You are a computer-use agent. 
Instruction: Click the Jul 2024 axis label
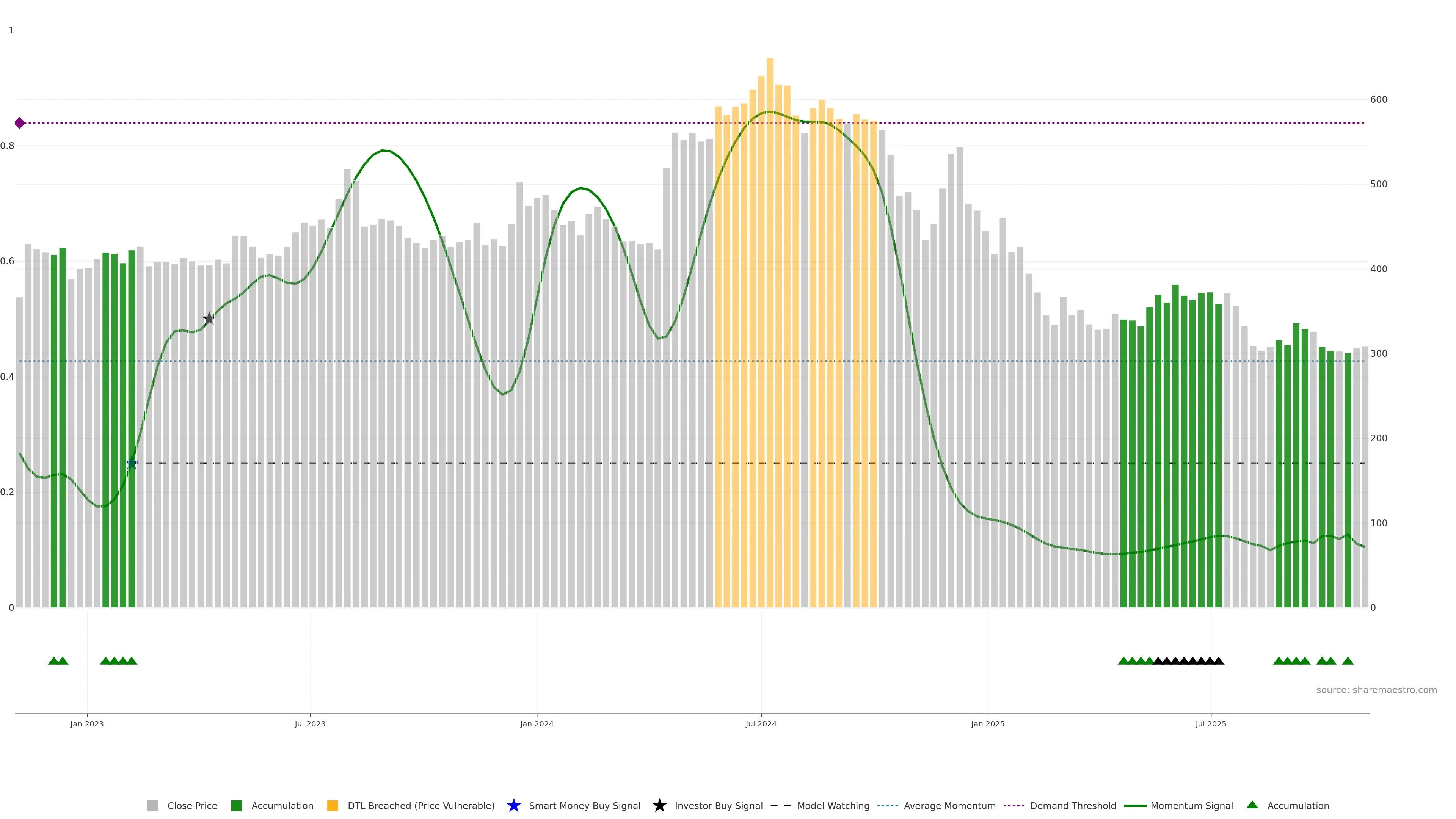coord(761,723)
